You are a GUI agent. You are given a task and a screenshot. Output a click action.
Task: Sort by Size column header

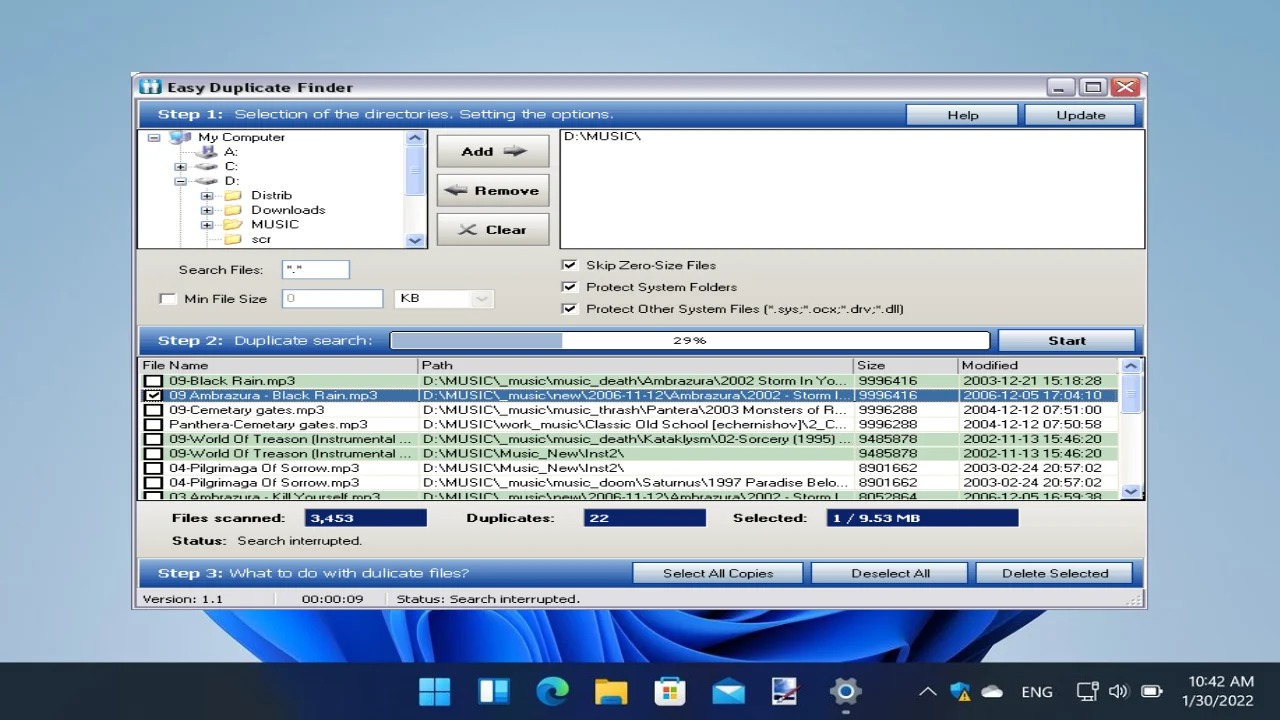[x=906, y=365]
